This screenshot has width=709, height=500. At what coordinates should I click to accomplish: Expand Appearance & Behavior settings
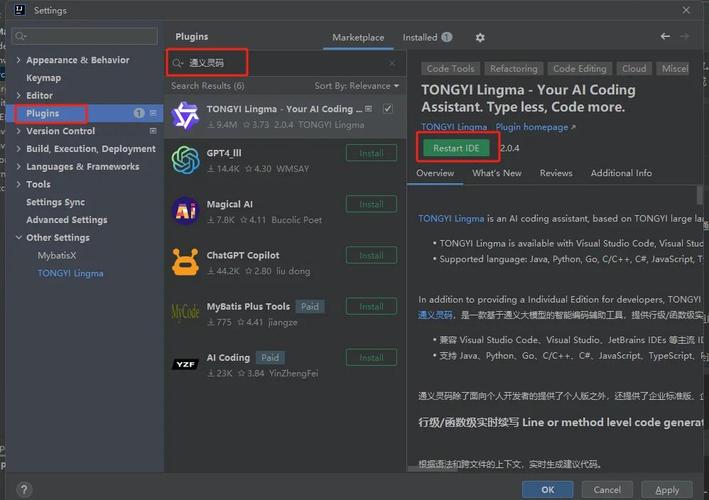click(x=19, y=60)
